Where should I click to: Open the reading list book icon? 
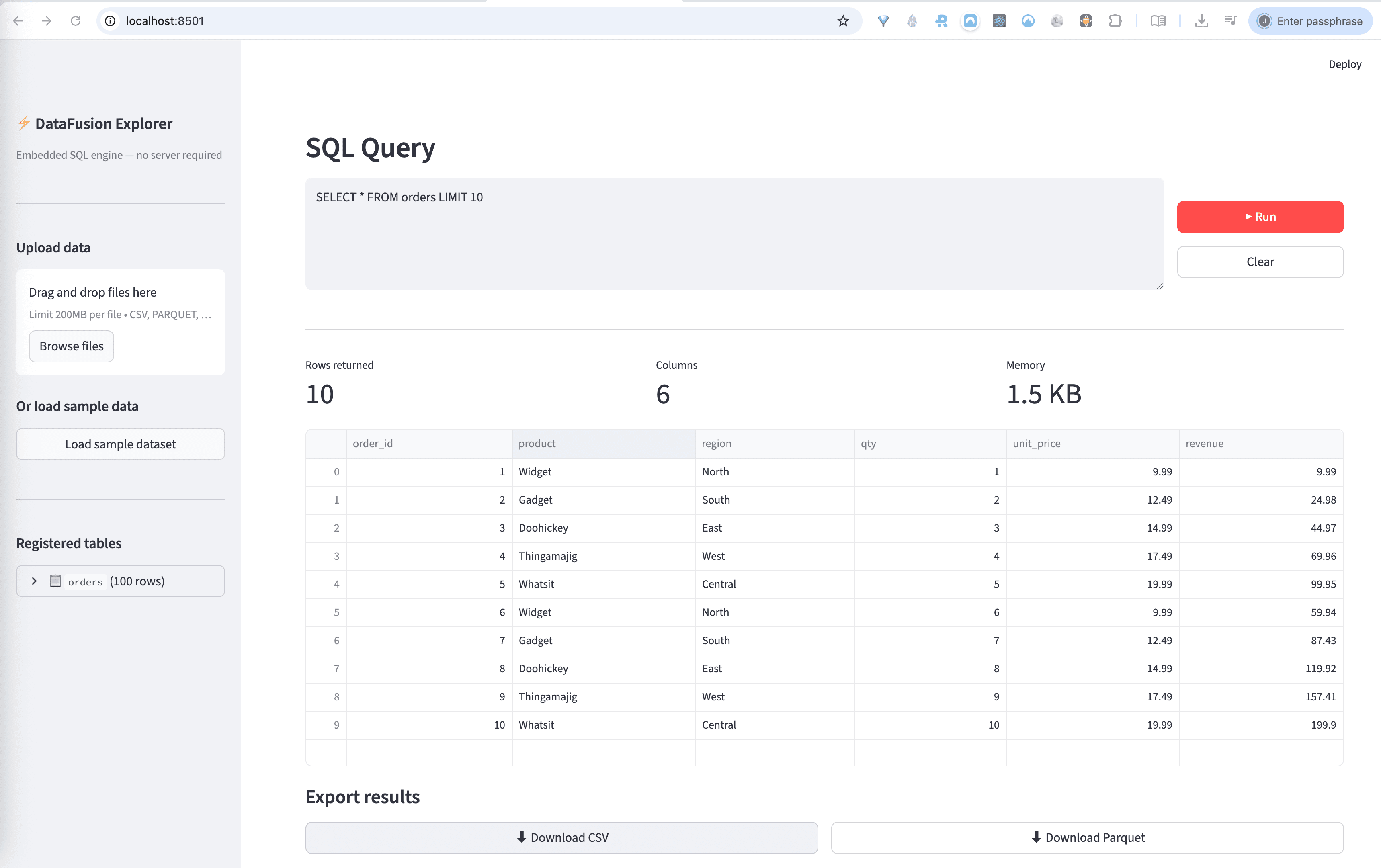(x=1158, y=20)
